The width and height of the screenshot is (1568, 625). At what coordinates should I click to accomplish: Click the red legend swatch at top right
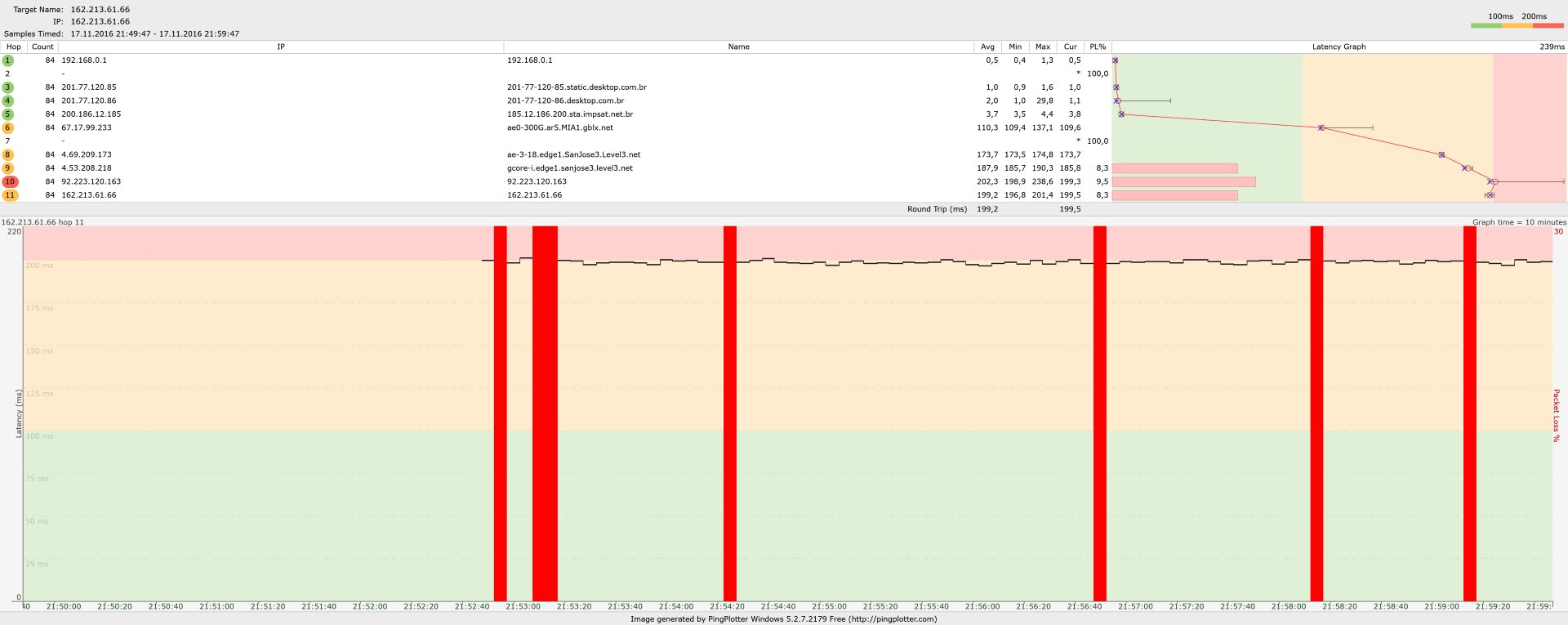click(x=1548, y=26)
